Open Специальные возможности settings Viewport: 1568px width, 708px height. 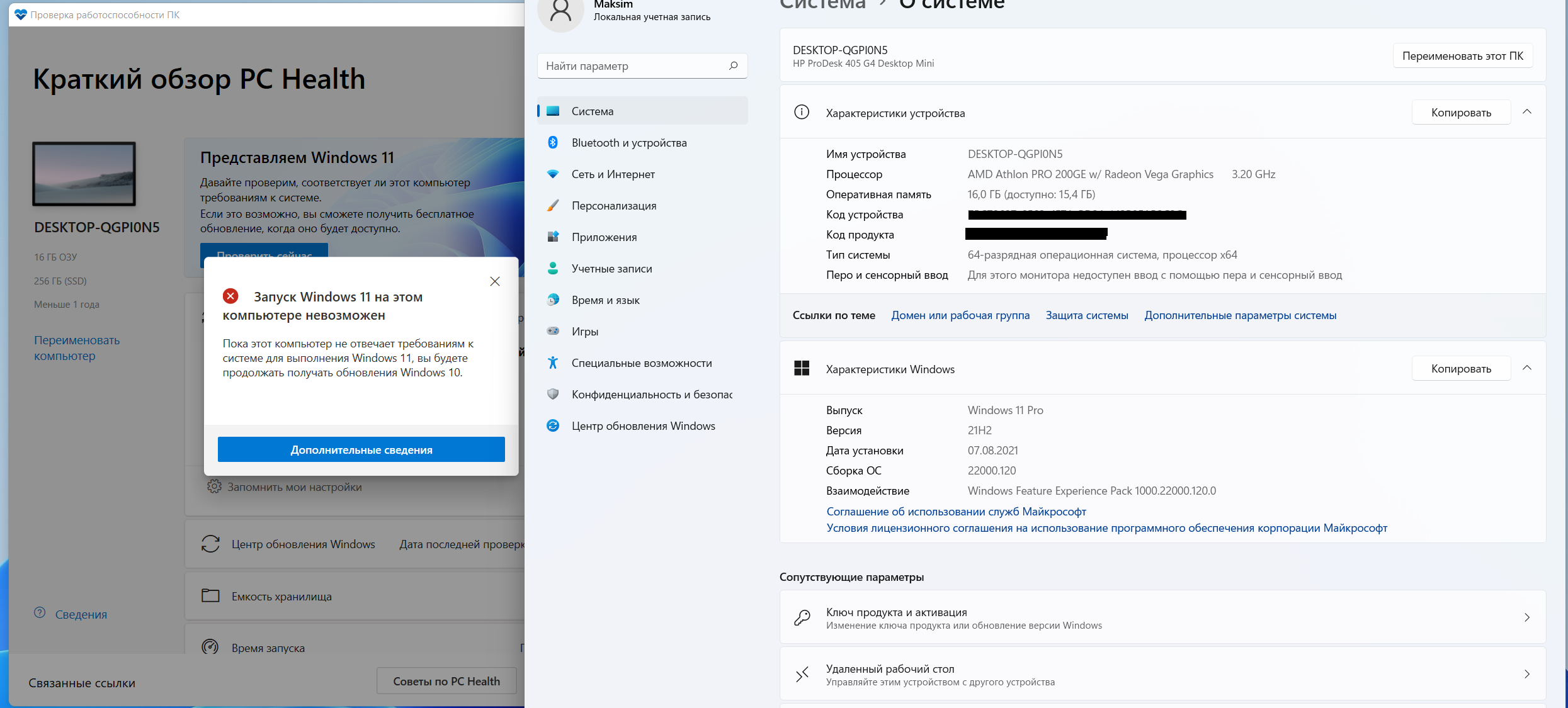(642, 362)
